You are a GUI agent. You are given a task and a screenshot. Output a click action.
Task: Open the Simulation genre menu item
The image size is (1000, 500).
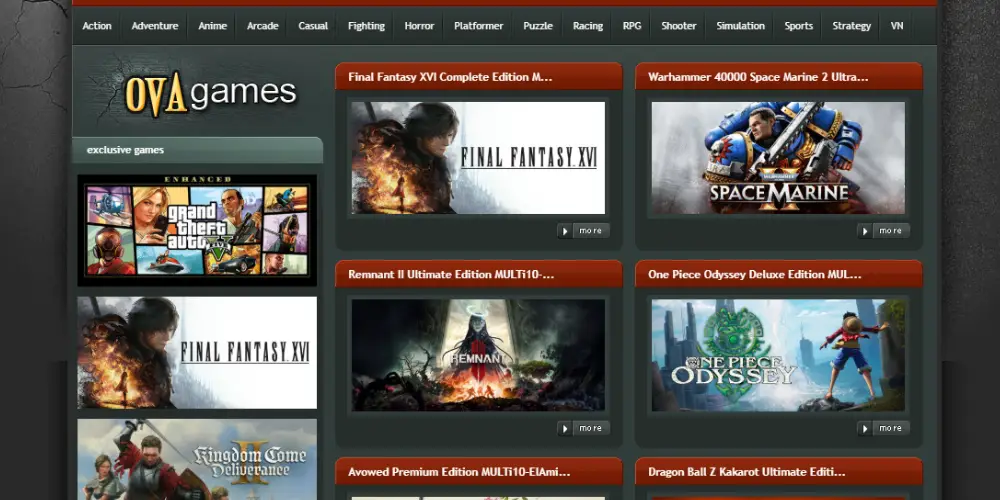pyautogui.click(x=740, y=26)
